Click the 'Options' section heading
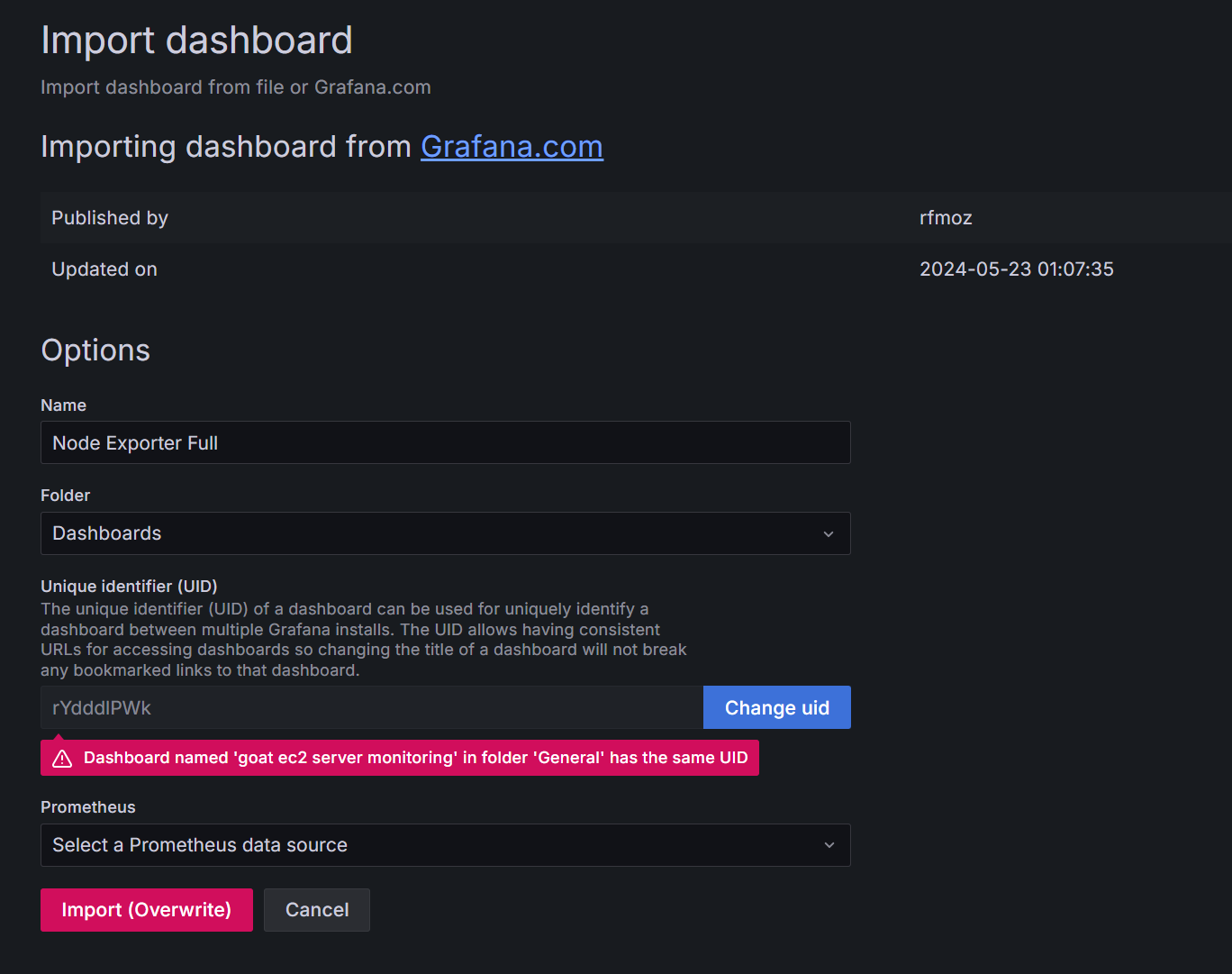Screen dimensions: 1232x974 (x=95, y=350)
